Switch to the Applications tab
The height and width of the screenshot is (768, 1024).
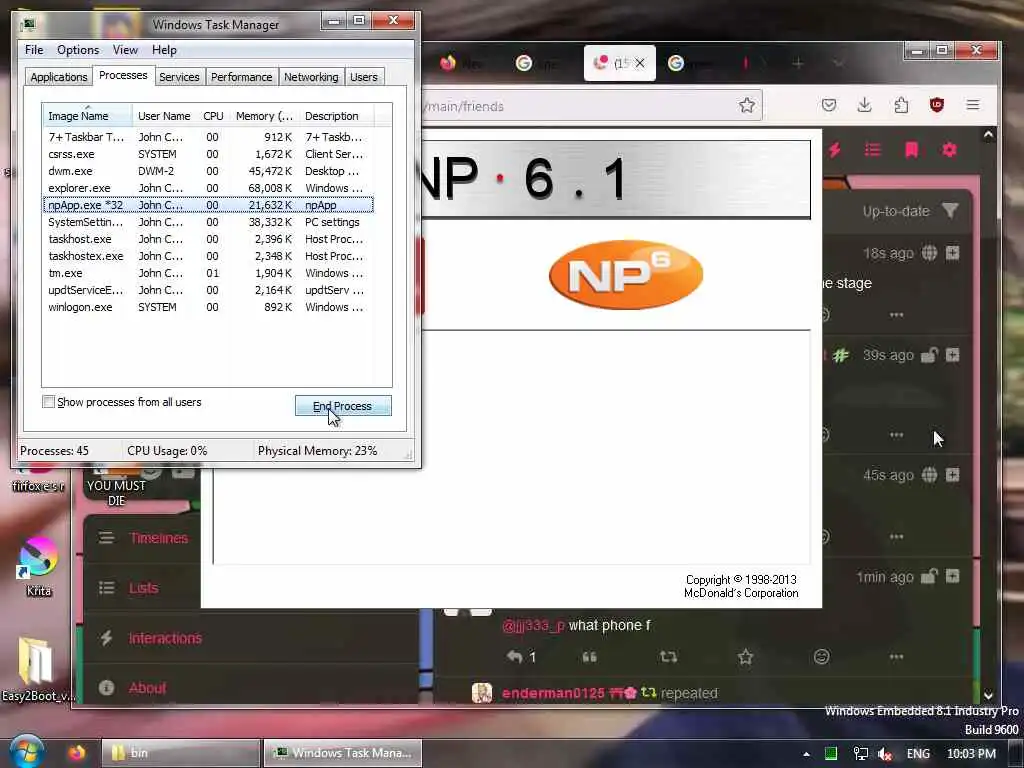pyautogui.click(x=59, y=77)
